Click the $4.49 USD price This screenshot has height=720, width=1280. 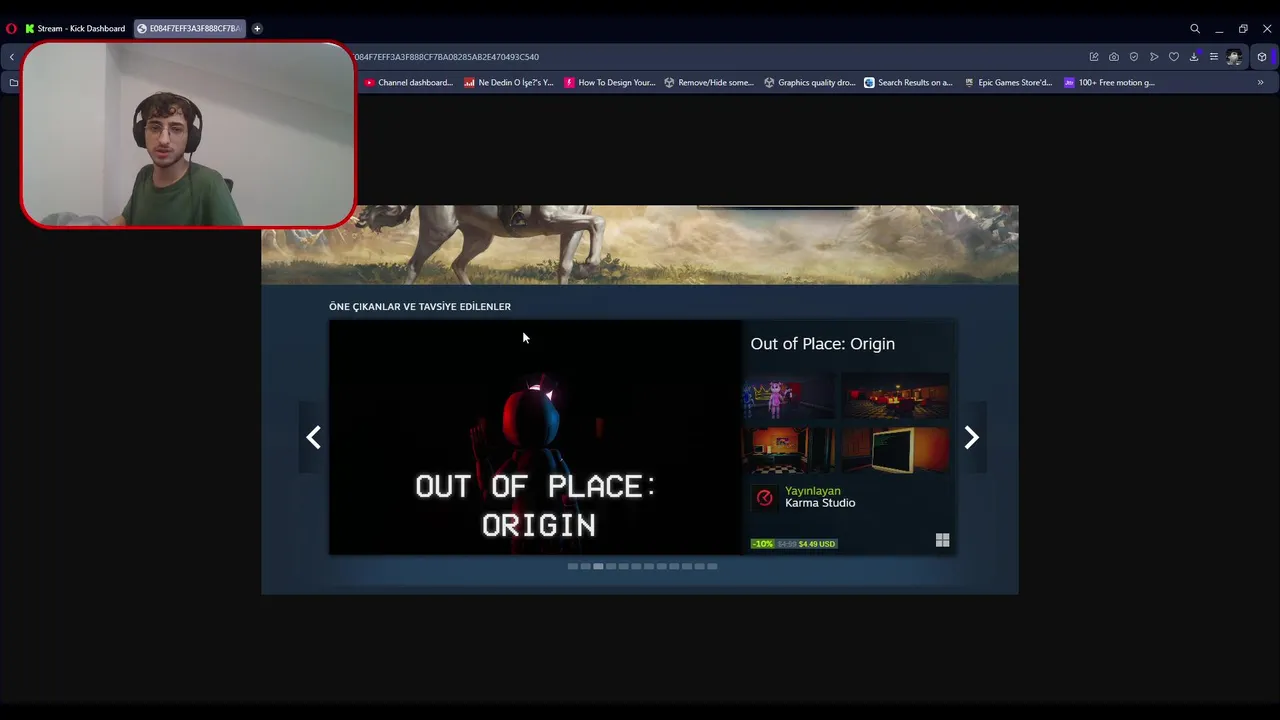coord(817,544)
